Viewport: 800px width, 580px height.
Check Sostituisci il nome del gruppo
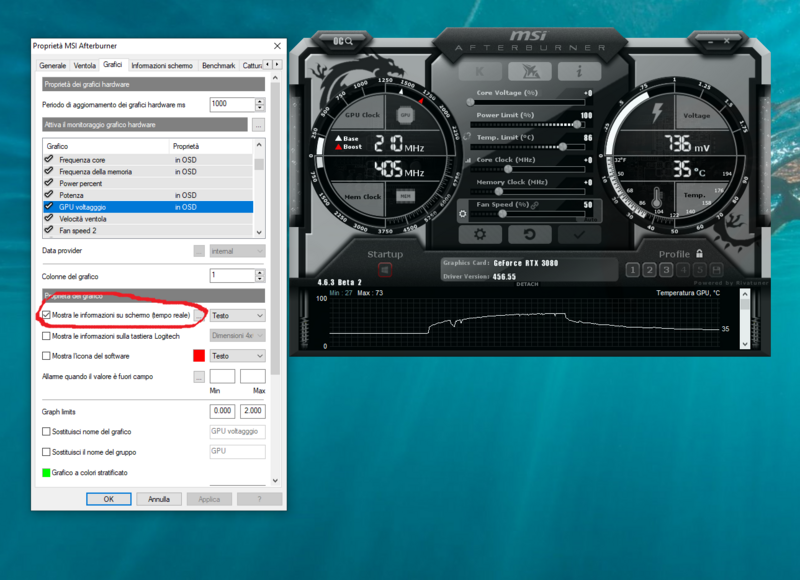tap(46, 452)
